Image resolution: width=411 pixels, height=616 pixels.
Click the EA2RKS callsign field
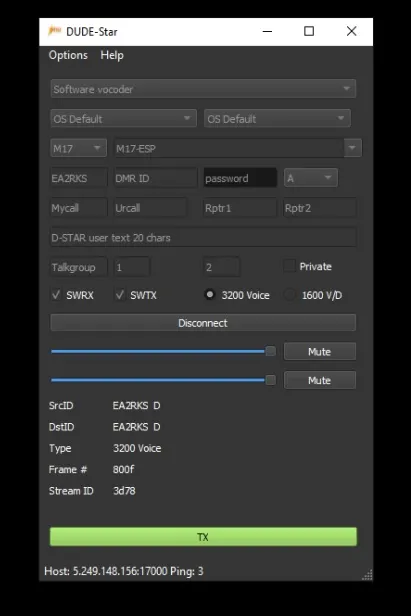78,178
